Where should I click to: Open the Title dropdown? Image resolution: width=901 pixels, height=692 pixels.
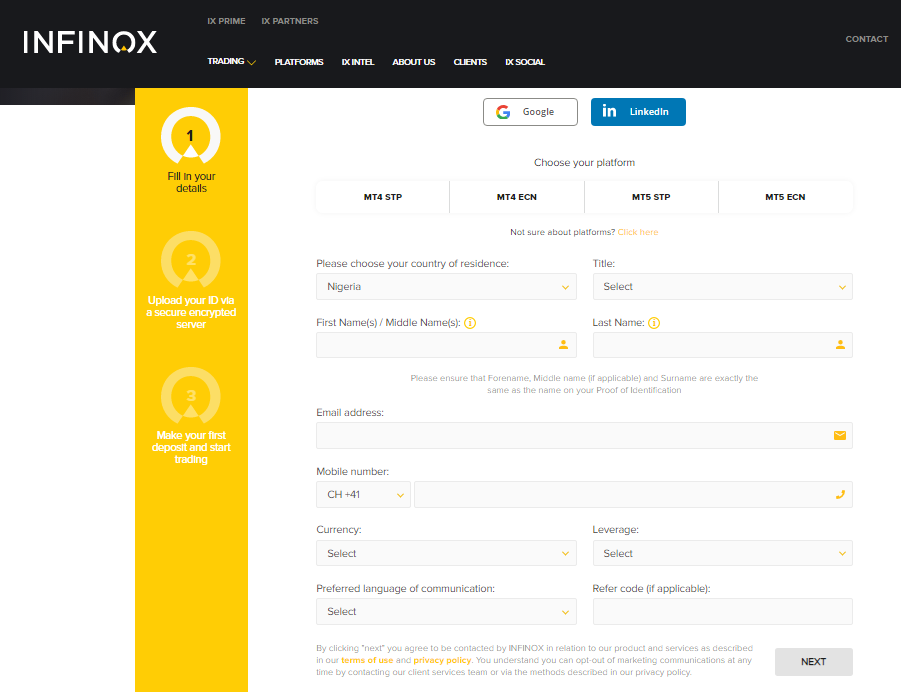click(x=722, y=287)
